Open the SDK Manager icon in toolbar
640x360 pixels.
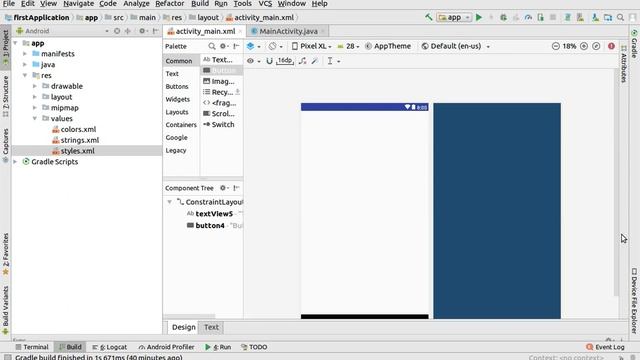pos(596,18)
